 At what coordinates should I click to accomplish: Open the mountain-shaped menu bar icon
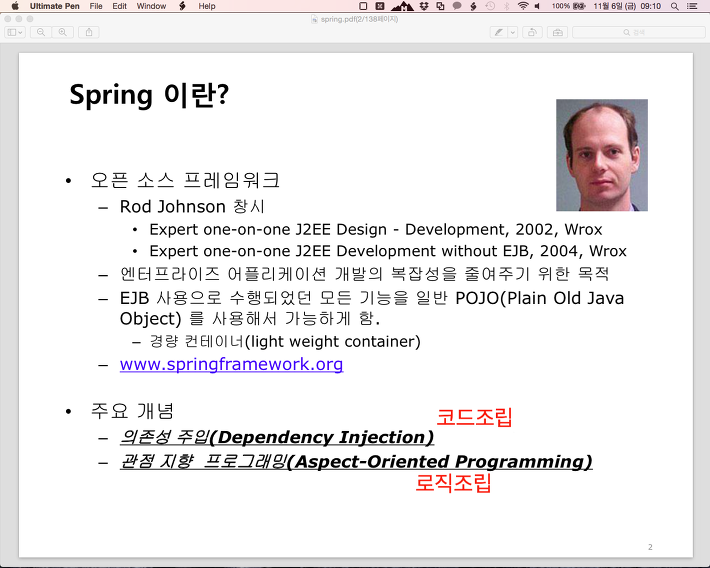402,6
